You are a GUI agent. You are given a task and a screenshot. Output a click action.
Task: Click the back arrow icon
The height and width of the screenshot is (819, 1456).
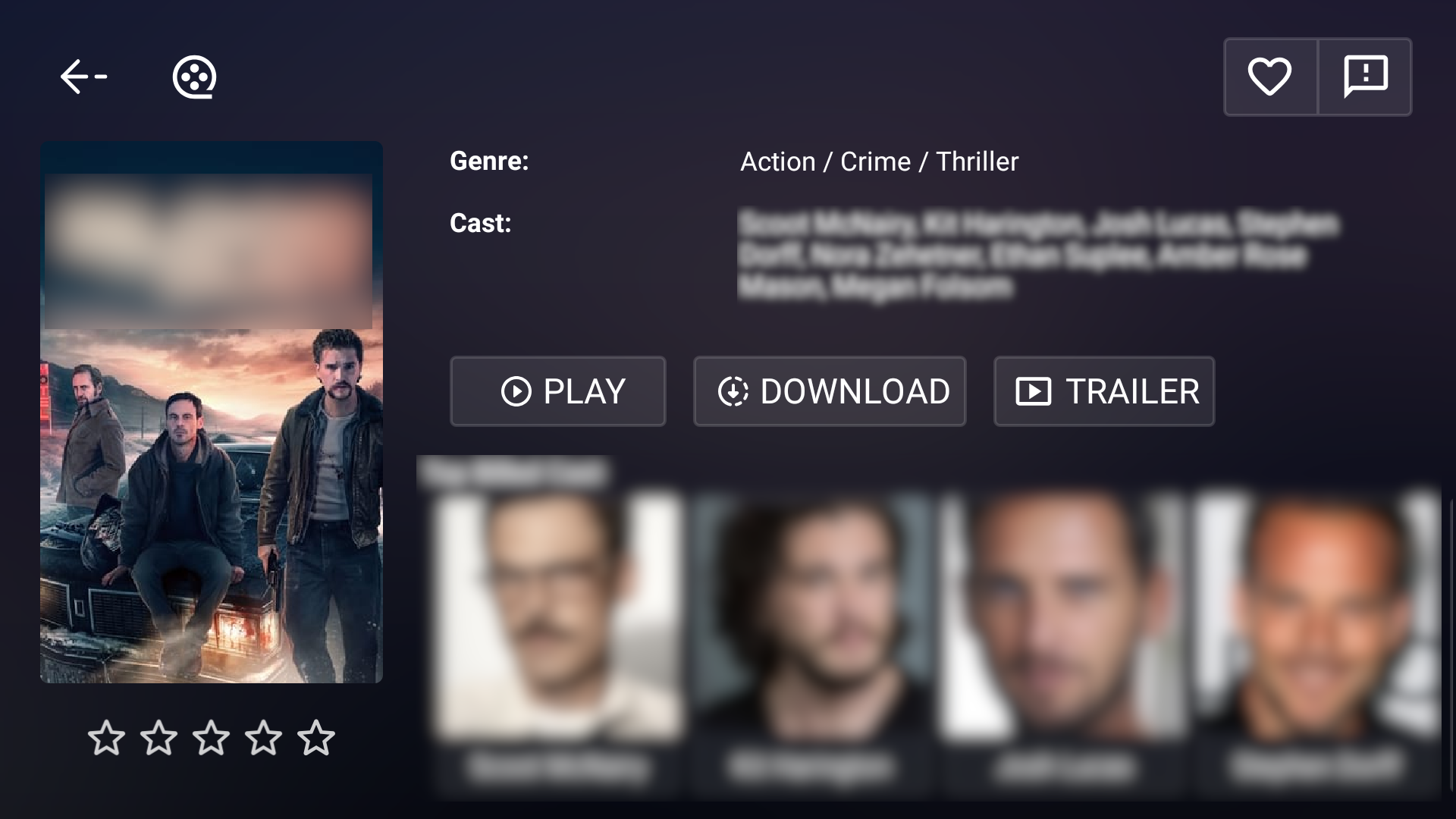83,77
